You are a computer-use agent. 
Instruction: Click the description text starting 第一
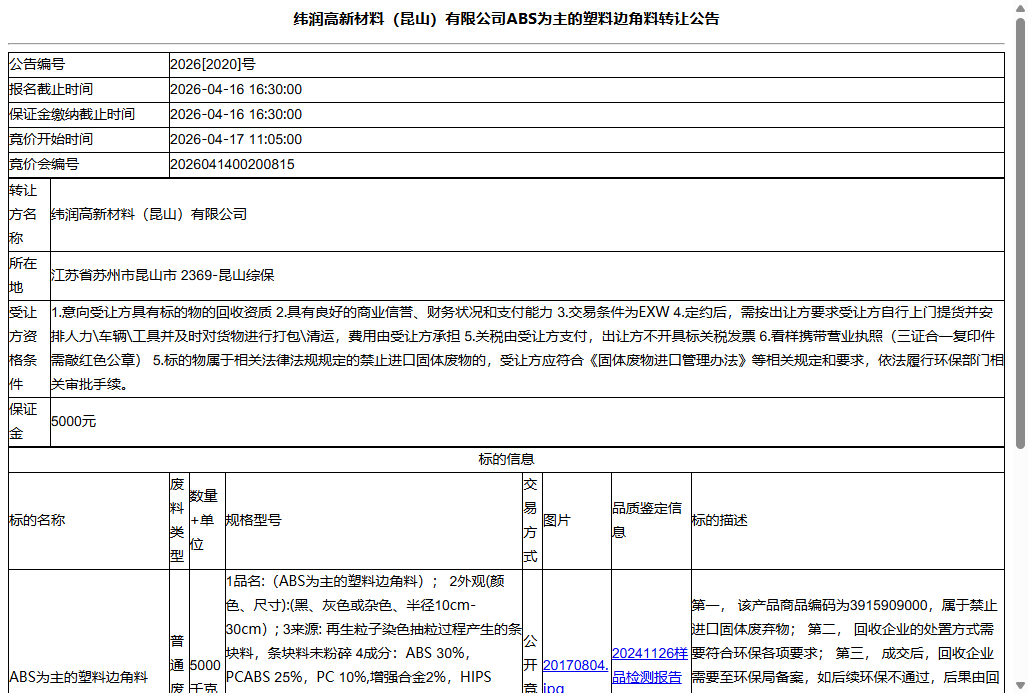(x=847, y=641)
